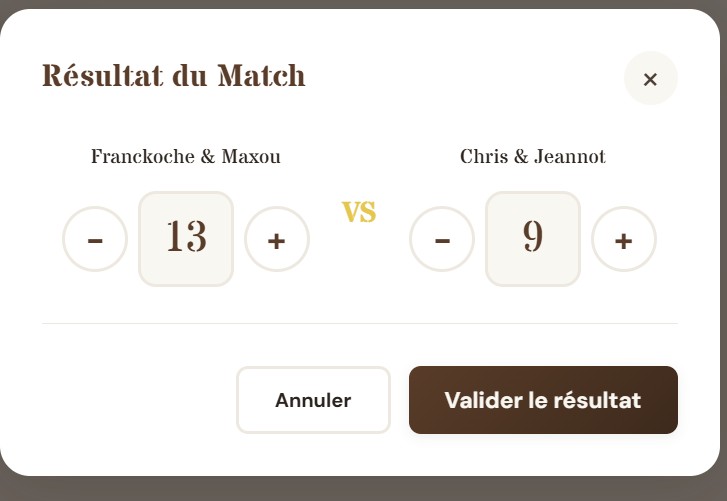
Task: Add one point to the right team
Action: click(x=624, y=239)
